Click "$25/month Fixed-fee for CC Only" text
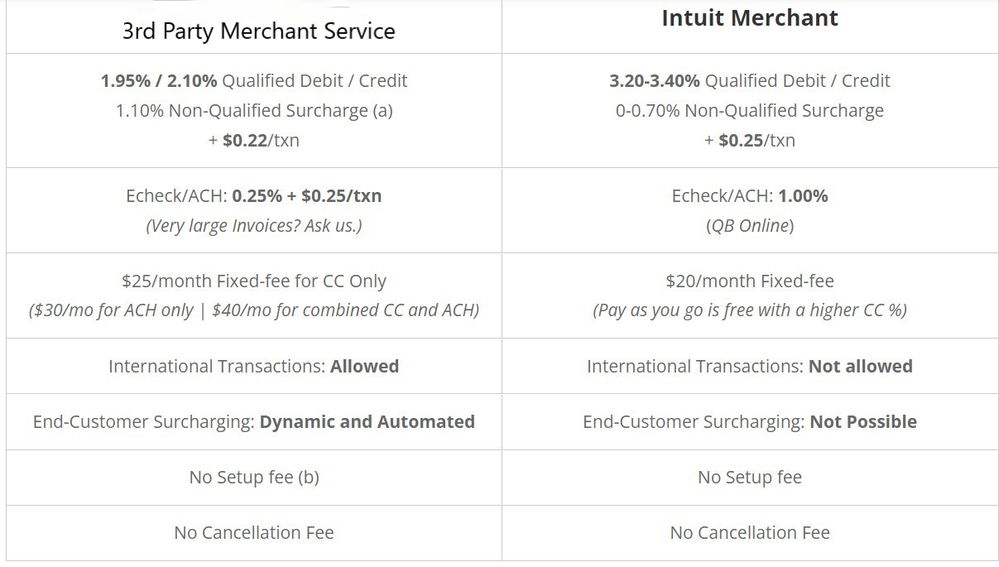Viewport: 999px width, 567px height. pos(253,281)
